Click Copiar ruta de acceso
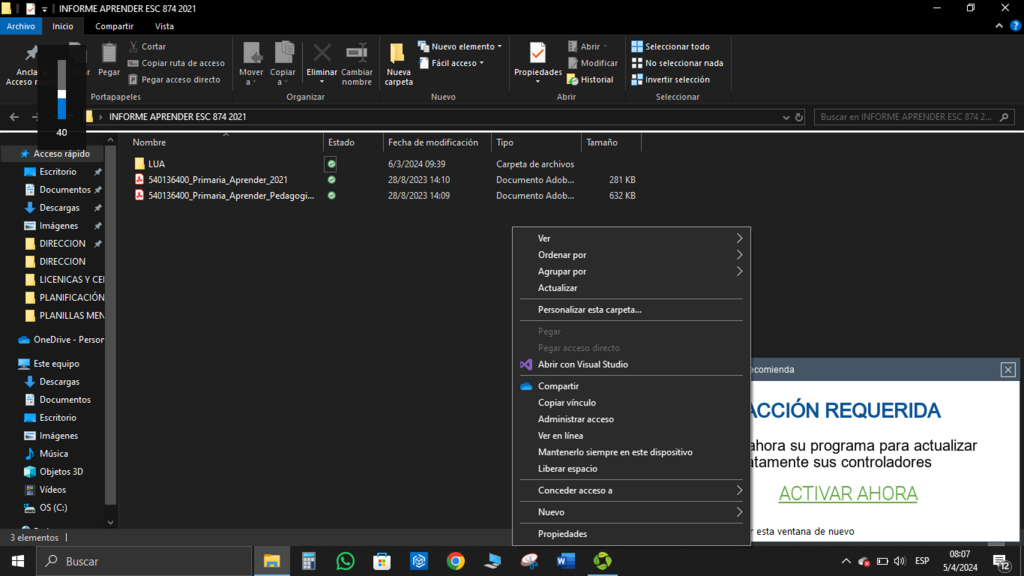This screenshot has width=1024, height=576. [x=176, y=63]
